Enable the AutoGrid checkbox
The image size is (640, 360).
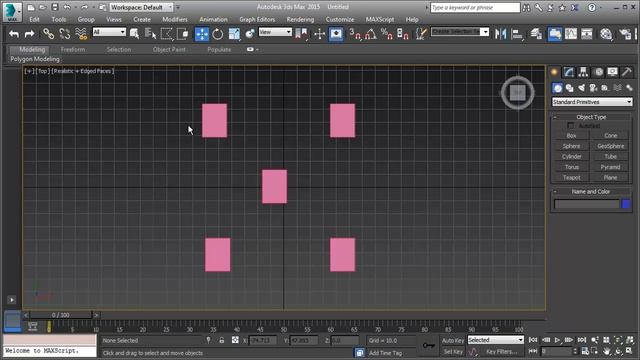pos(571,126)
